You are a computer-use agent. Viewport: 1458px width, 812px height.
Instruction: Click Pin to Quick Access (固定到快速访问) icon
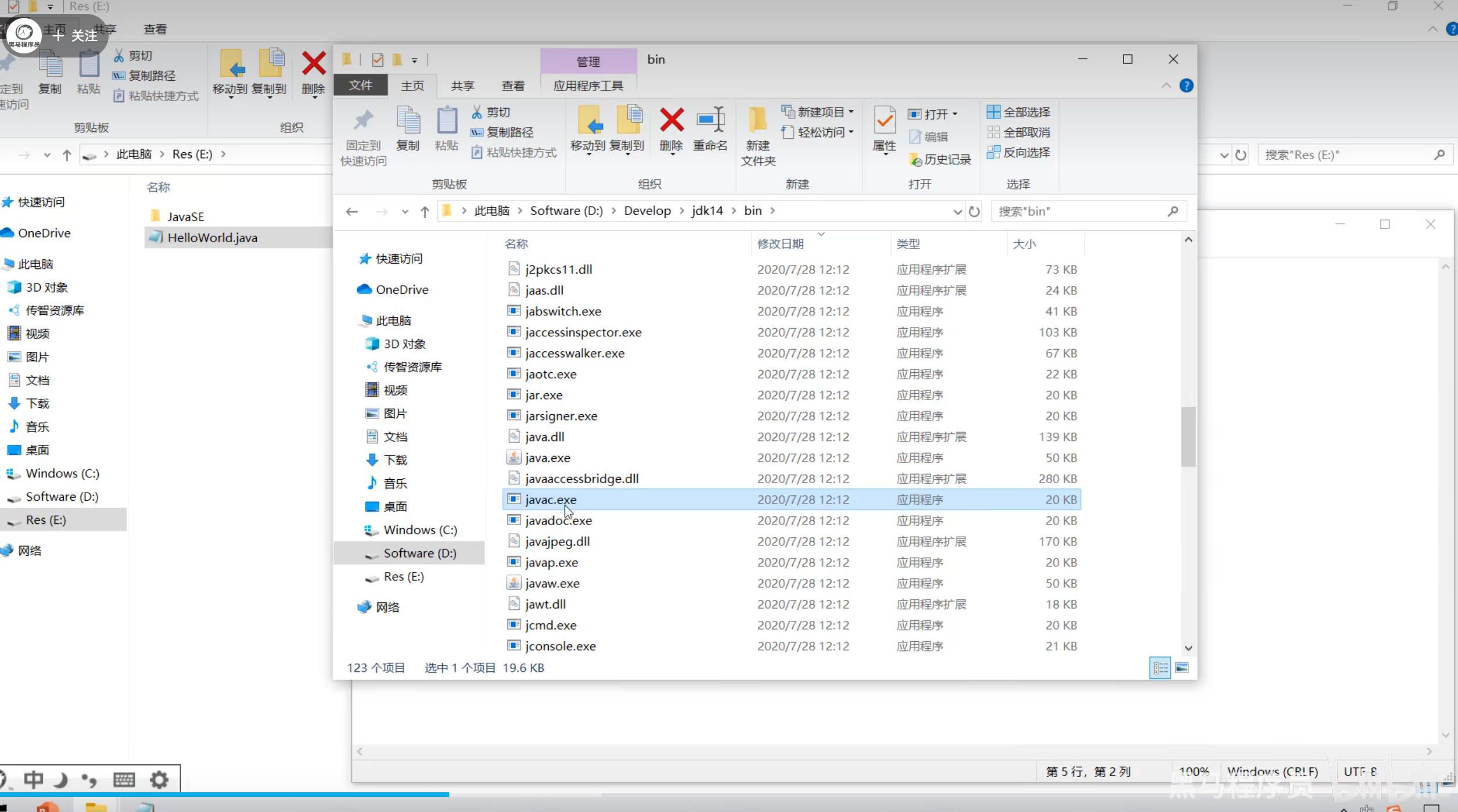coord(363,121)
